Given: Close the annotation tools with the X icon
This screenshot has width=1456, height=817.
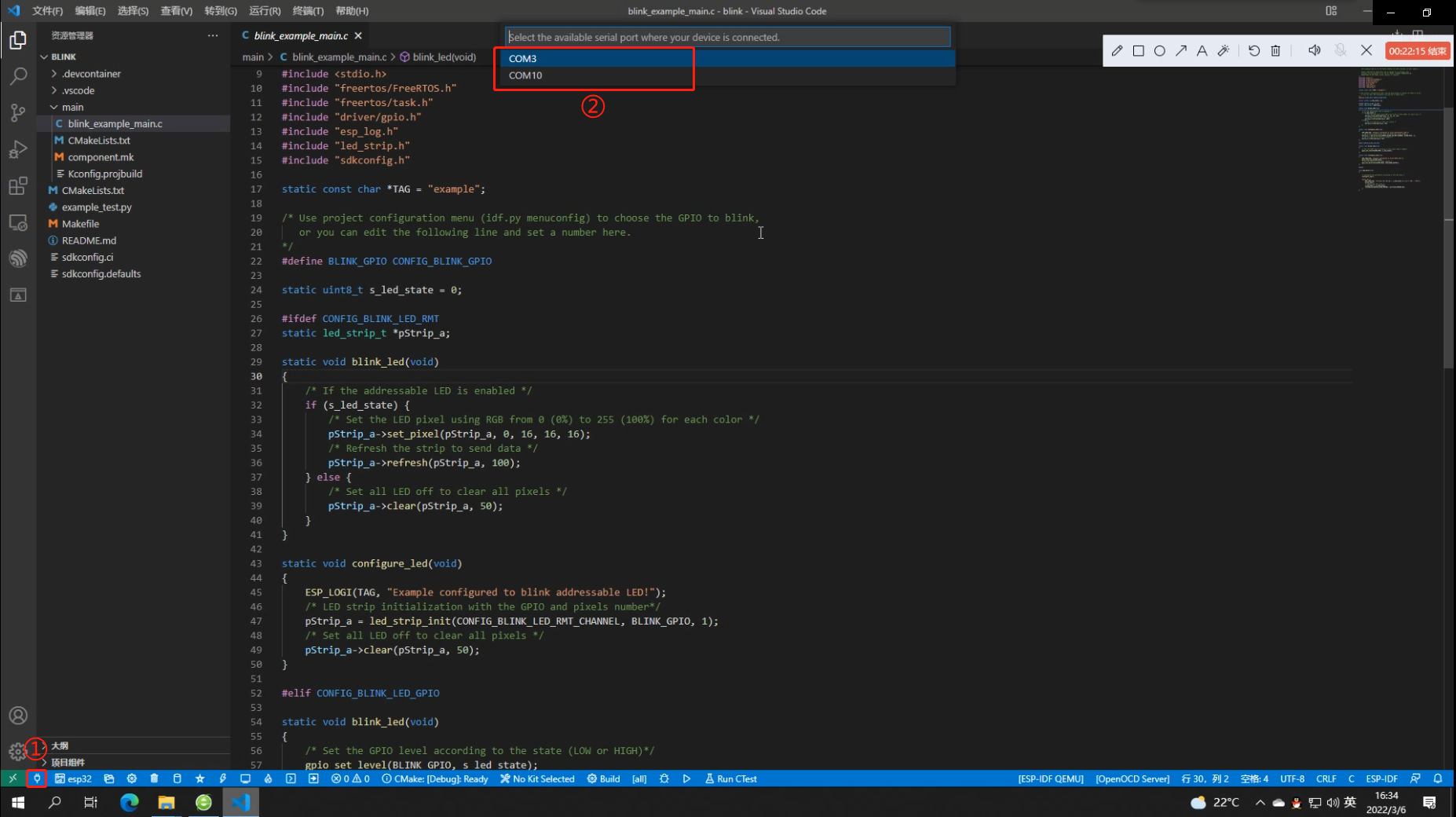Looking at the screenshot, I should tap(1366, 50).
